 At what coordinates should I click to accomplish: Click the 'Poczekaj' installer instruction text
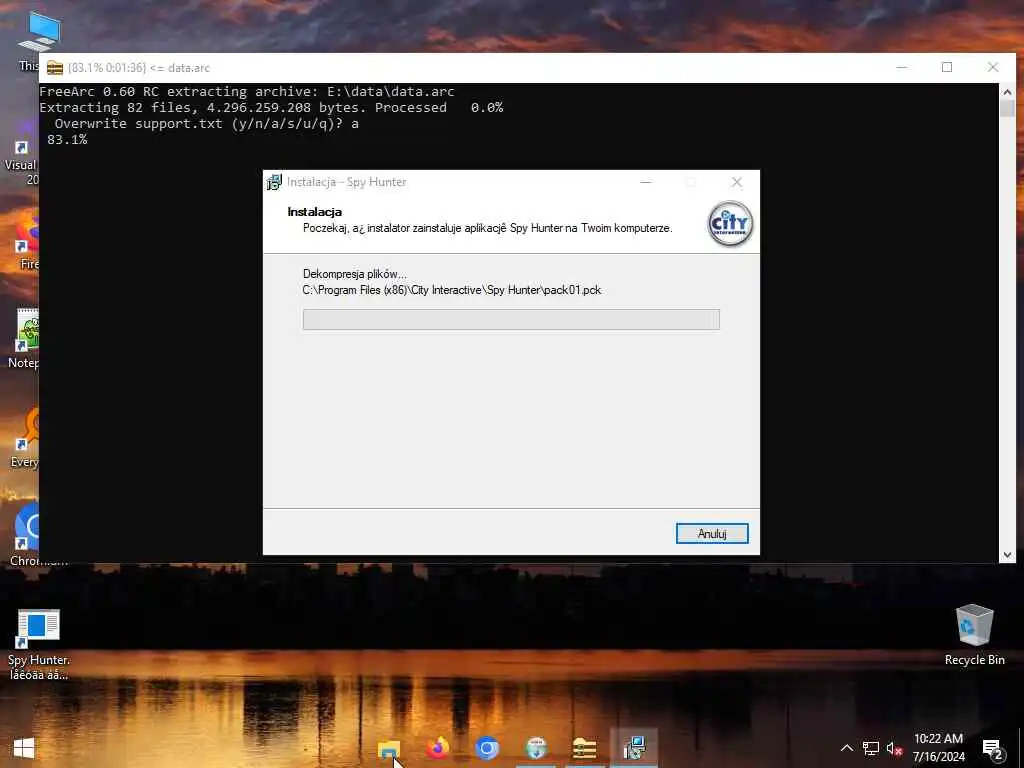[x=487, y=228]
